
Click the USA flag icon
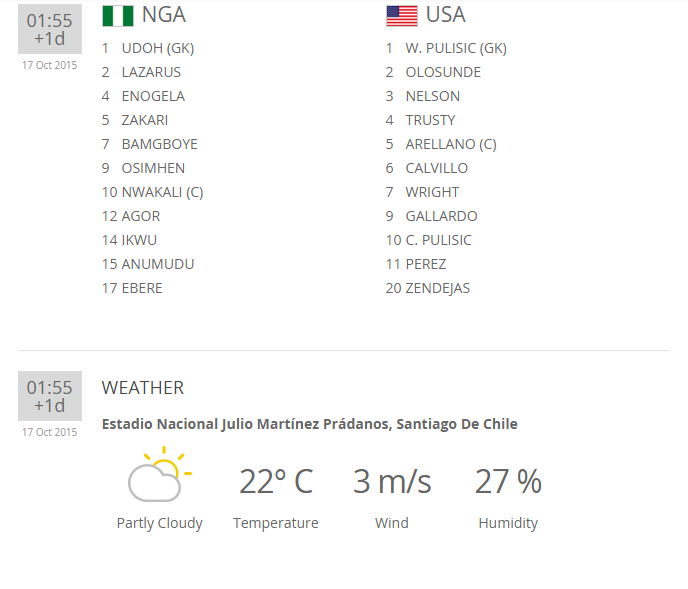point(401,16)
